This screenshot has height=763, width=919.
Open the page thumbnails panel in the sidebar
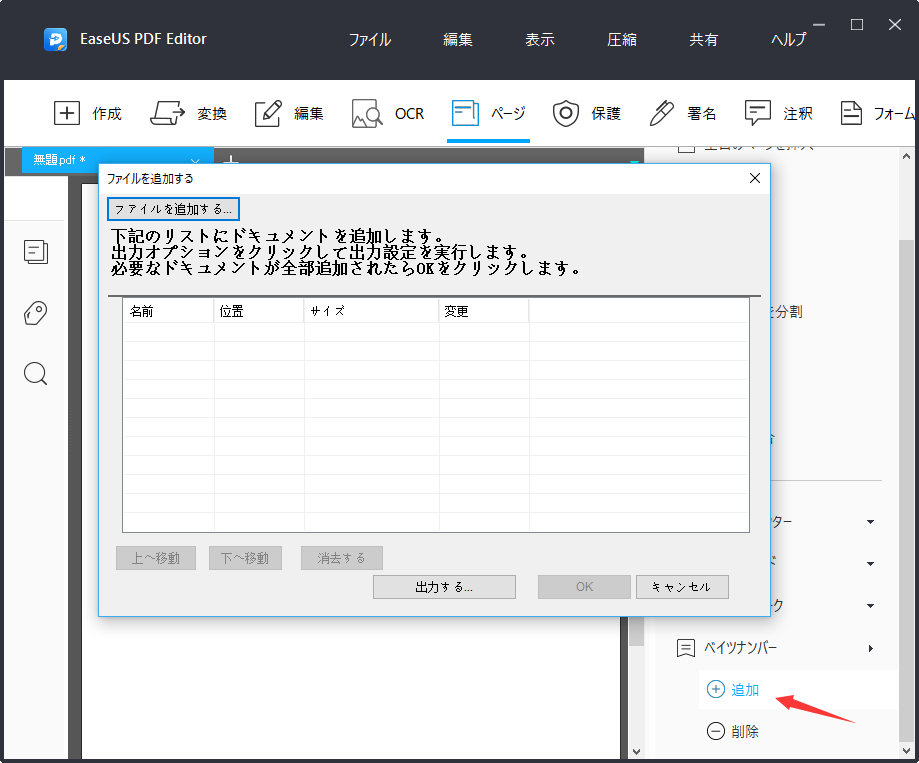click(x=35, y=252)
